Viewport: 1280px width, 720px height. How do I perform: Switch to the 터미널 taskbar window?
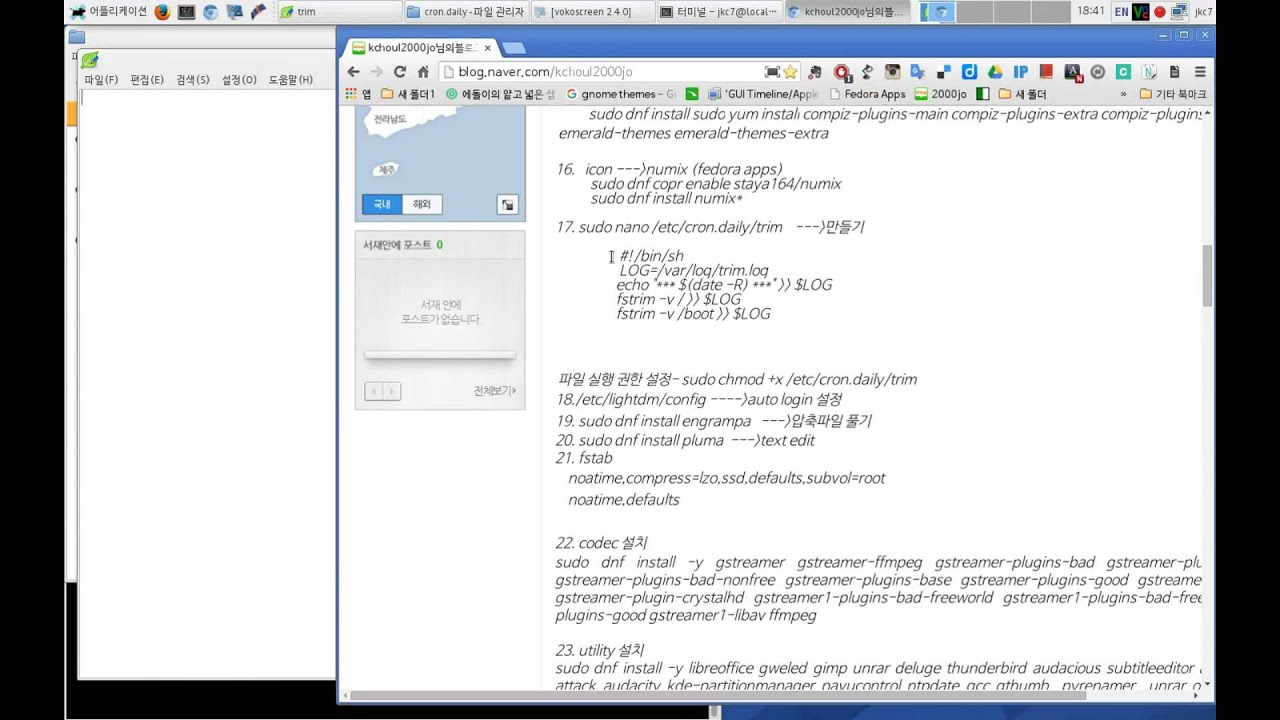pos(720,12)
